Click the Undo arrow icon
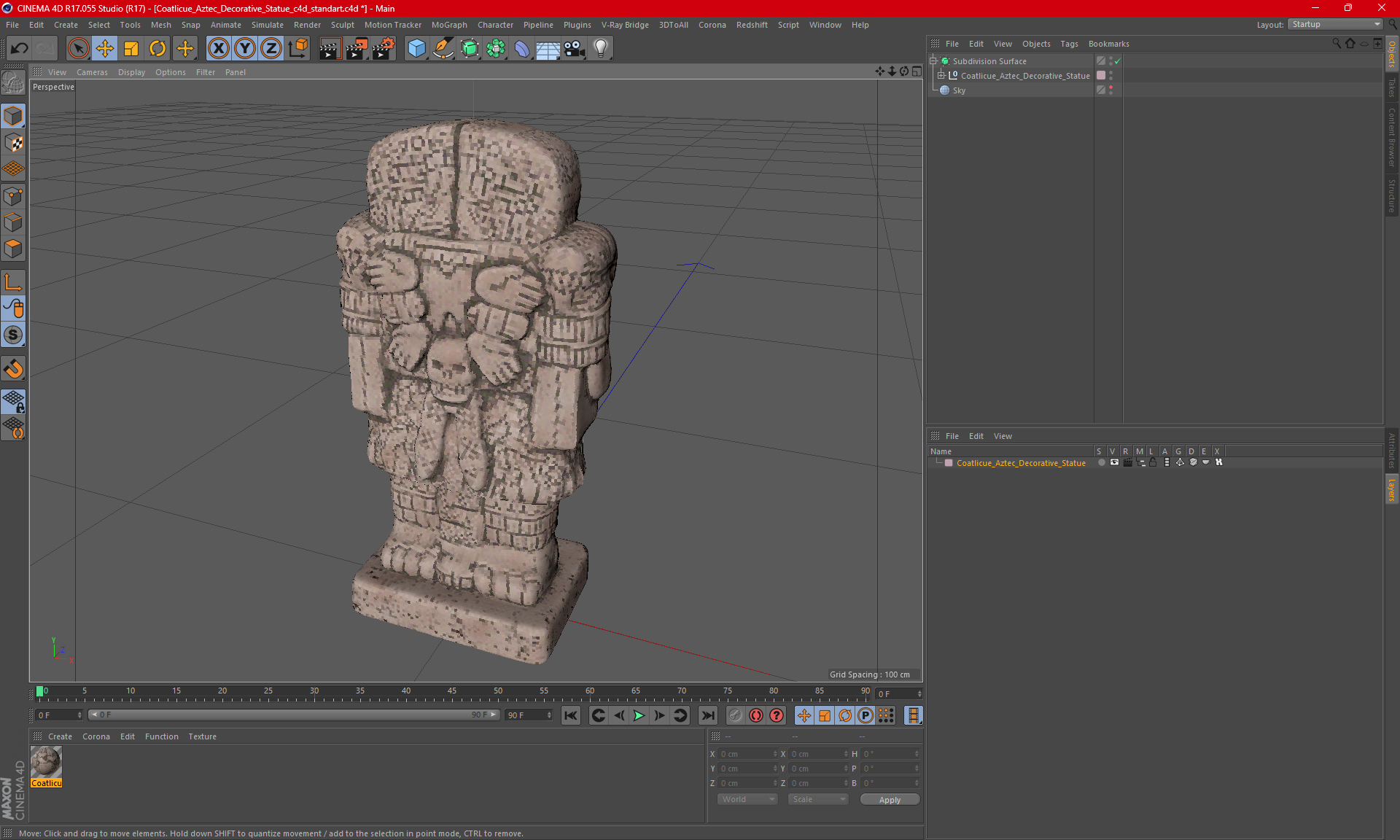The height and width of the screenshot is (840, 1400). [x=19, y=48]
